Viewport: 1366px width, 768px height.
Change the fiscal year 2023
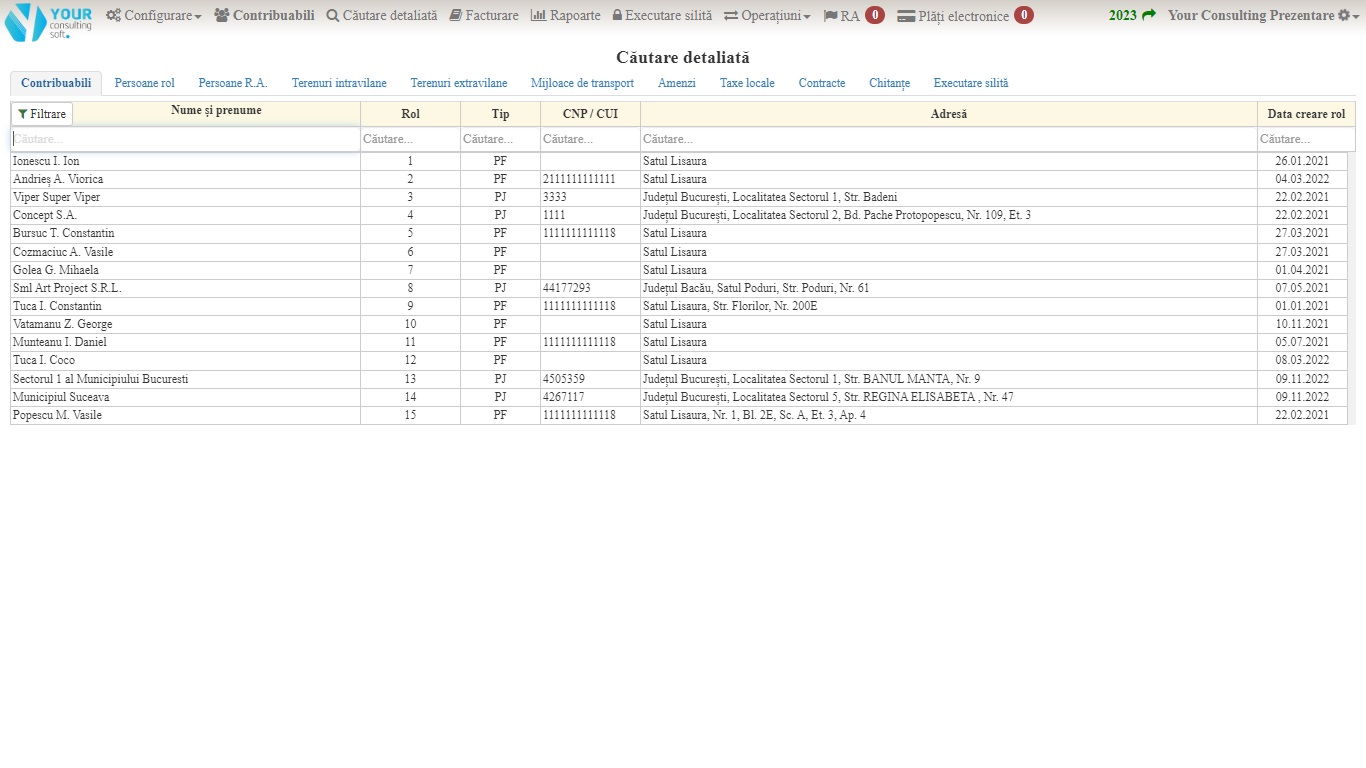coord(1132,15)
